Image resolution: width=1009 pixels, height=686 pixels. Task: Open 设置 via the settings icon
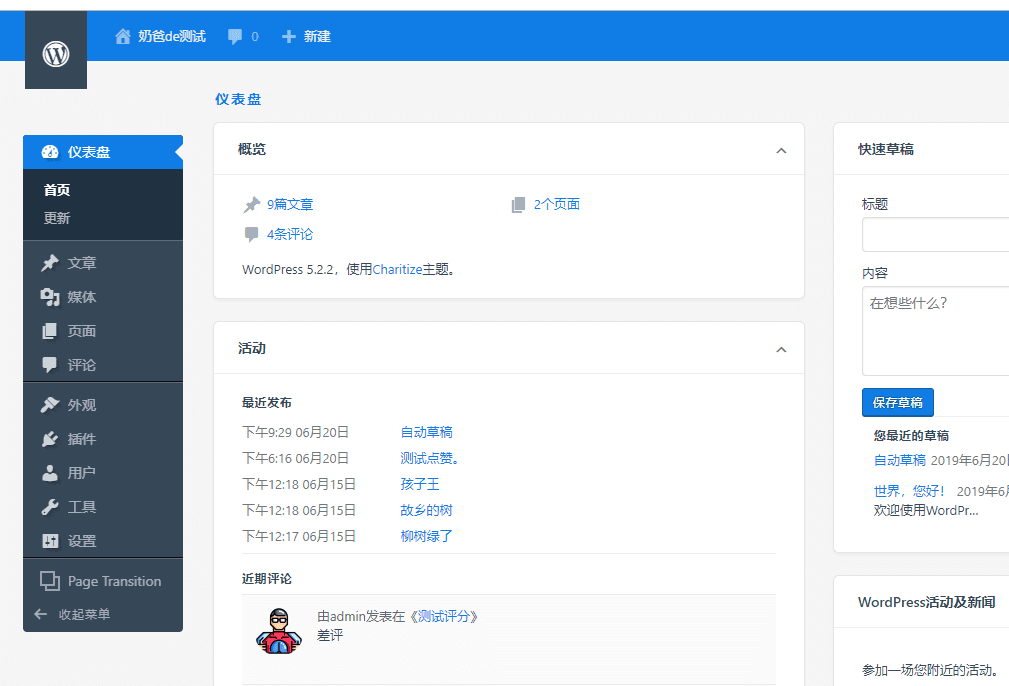coord(48,540)
